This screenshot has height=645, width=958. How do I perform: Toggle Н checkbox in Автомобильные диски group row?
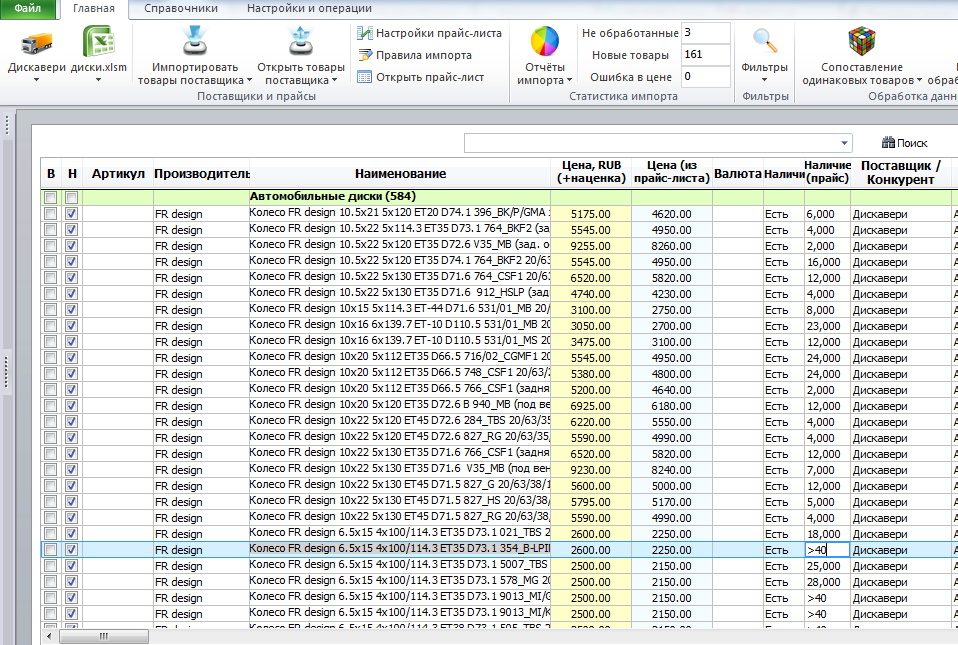point(71,197)
